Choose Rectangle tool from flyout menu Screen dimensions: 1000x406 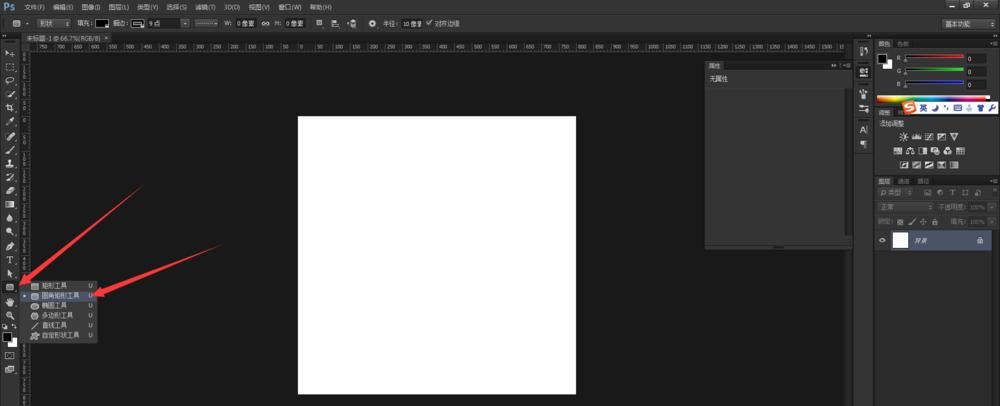tap(59, 286)
